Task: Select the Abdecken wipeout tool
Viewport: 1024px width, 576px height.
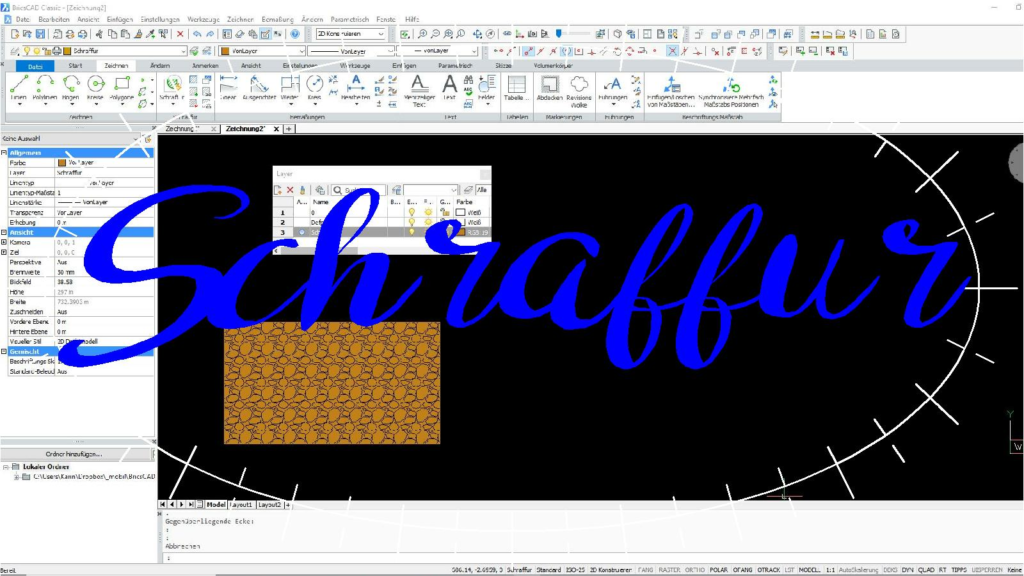Action: [x=549, y=89]
